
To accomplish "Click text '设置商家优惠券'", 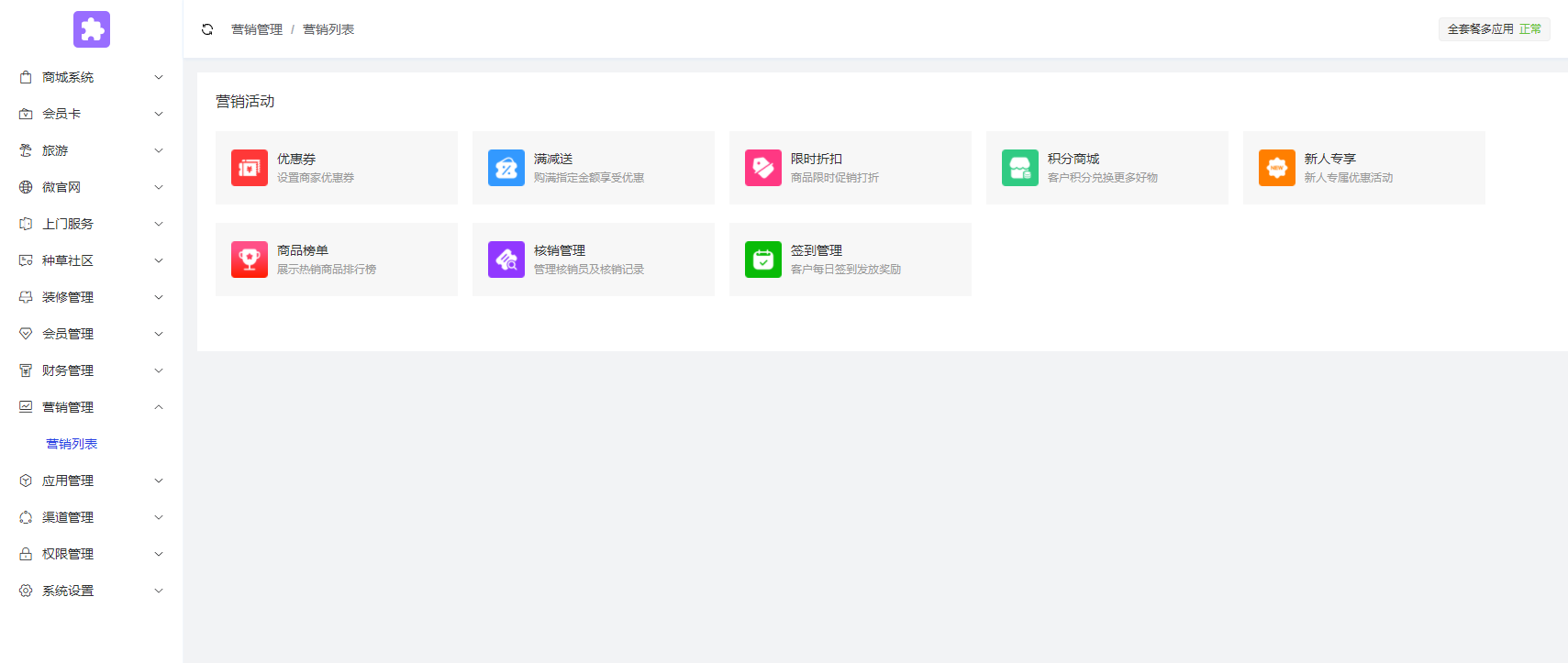I will tap(316, 178).
